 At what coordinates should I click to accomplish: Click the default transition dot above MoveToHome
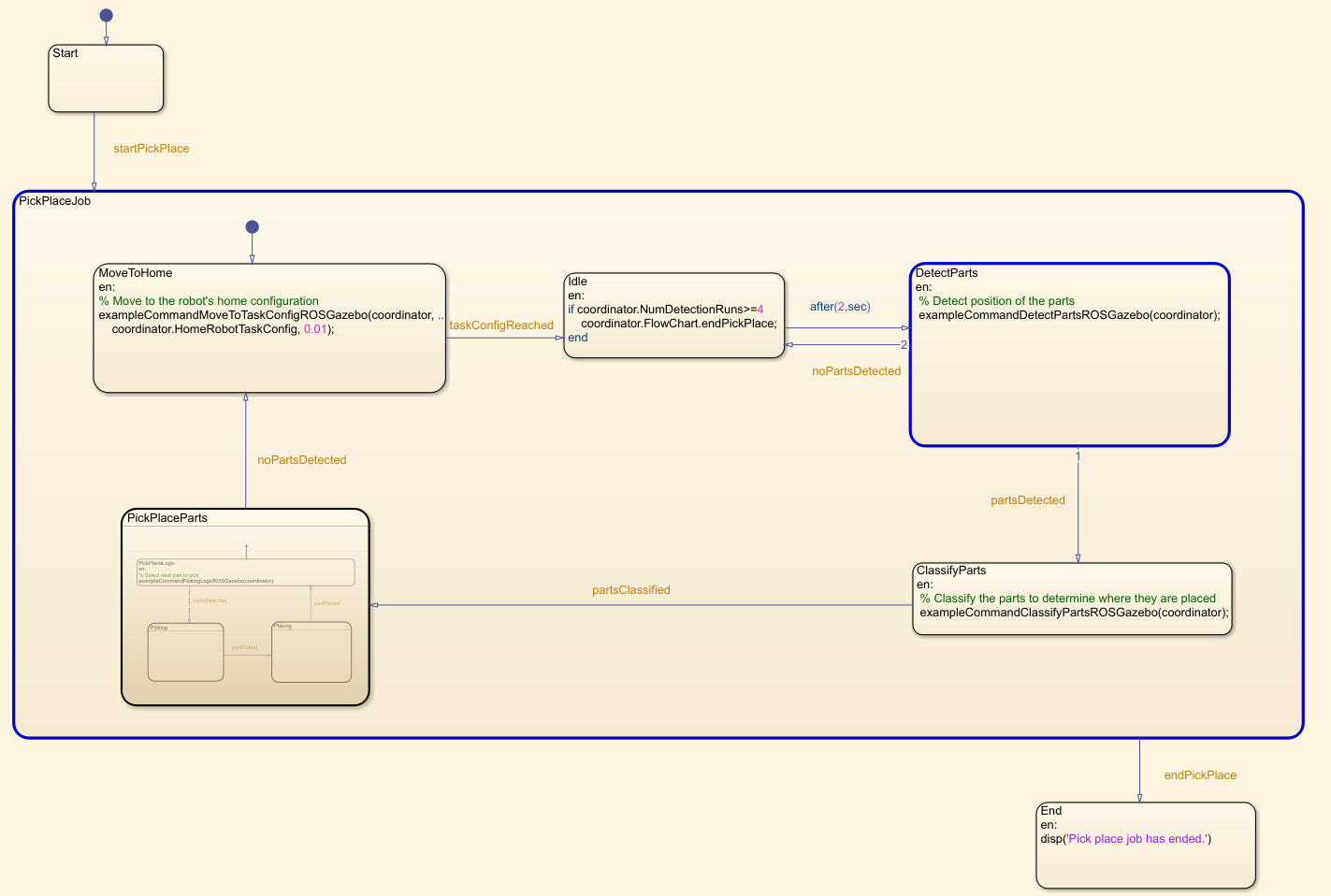pos(252,227)
